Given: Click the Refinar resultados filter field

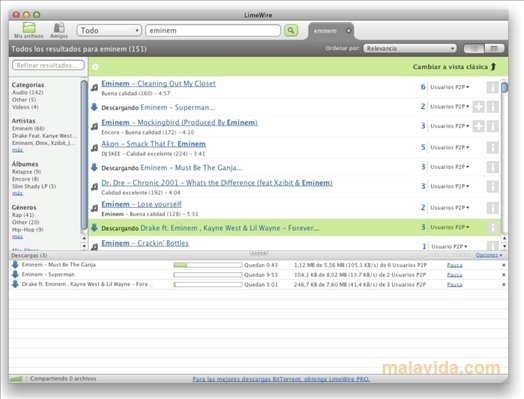Looking at the screenshot, I should pyautogui.click(x=48, y=65).
